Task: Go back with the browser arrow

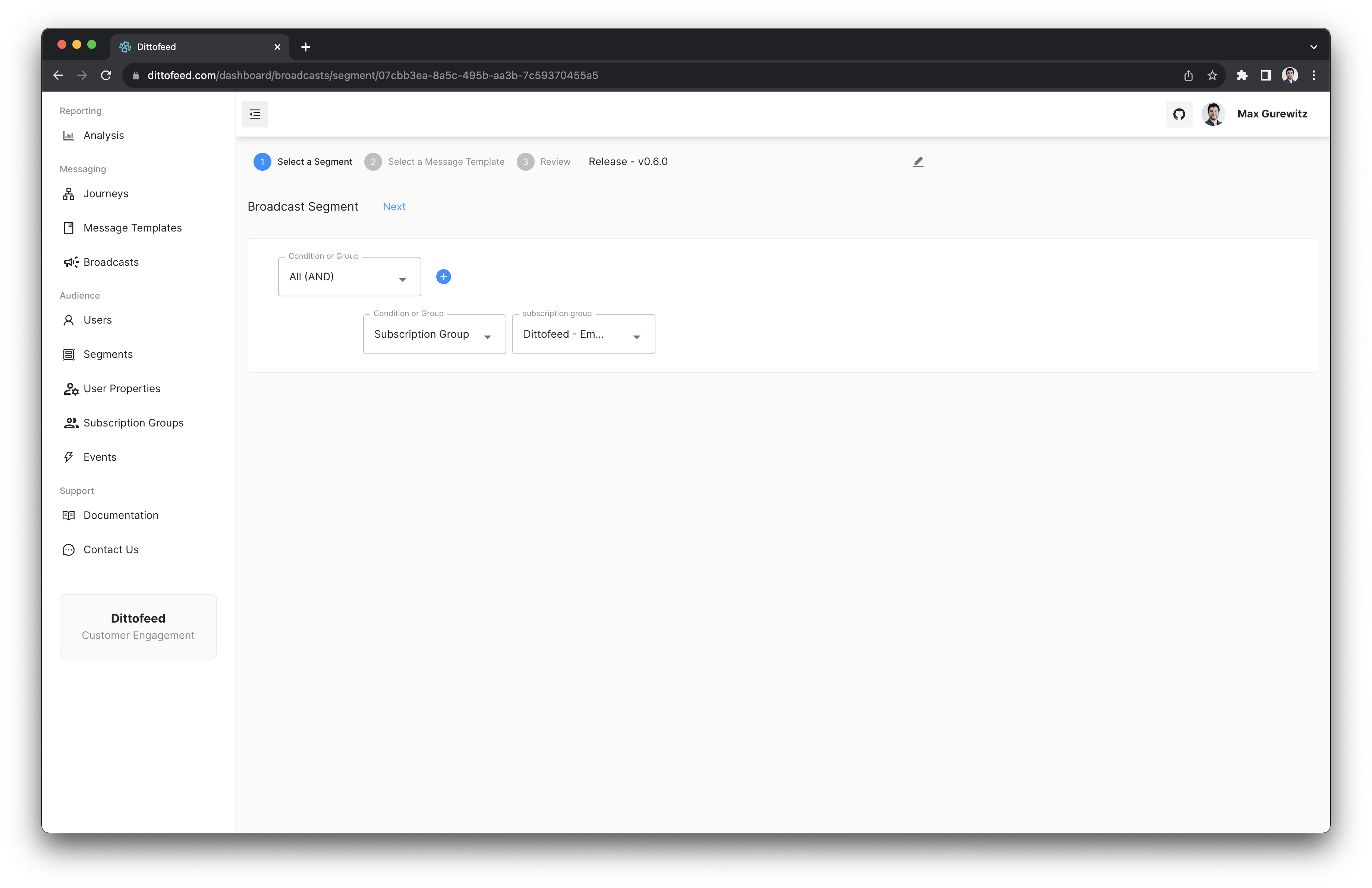Action: pyautogui.click(x=58, y=75)
